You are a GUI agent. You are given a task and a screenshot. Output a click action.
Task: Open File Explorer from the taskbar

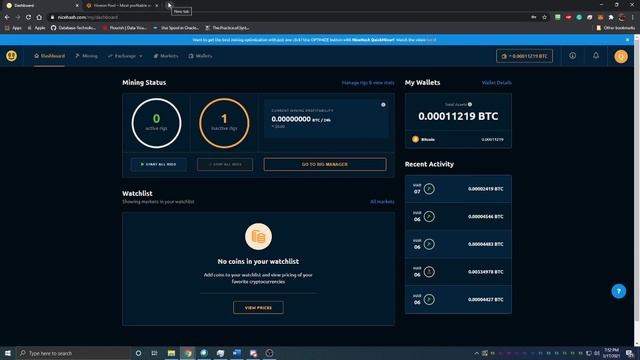[x=171, y=353]
